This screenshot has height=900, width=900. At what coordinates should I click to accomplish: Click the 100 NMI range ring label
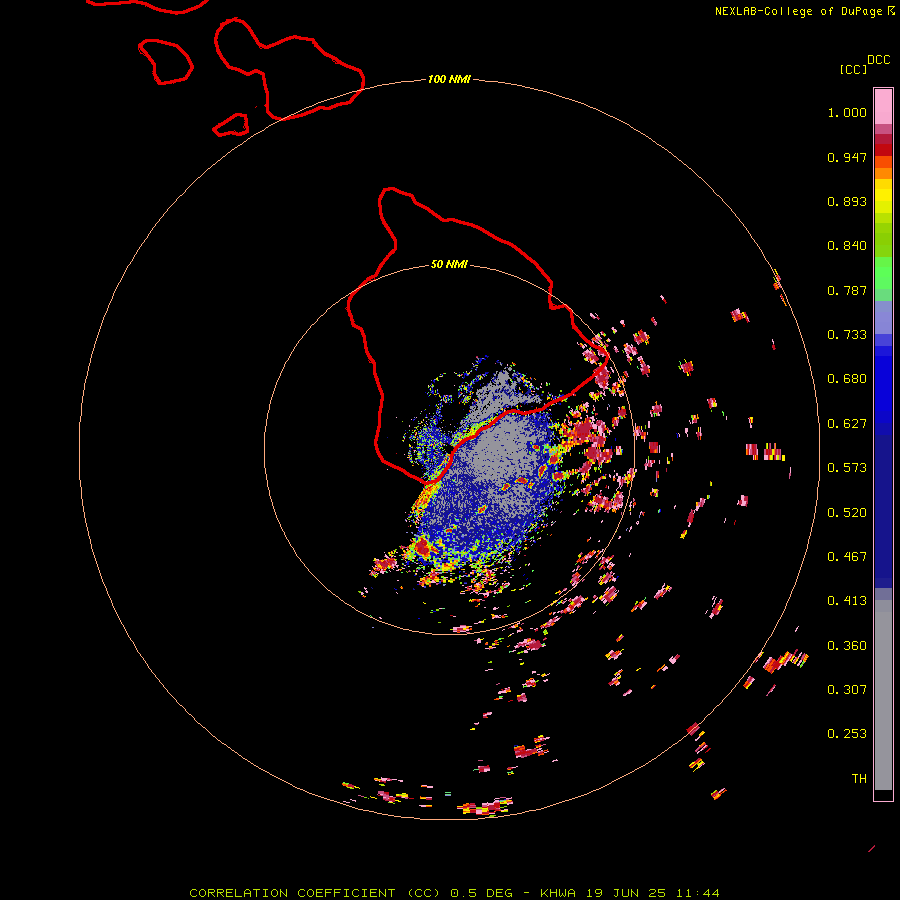(x=449, y=79)
